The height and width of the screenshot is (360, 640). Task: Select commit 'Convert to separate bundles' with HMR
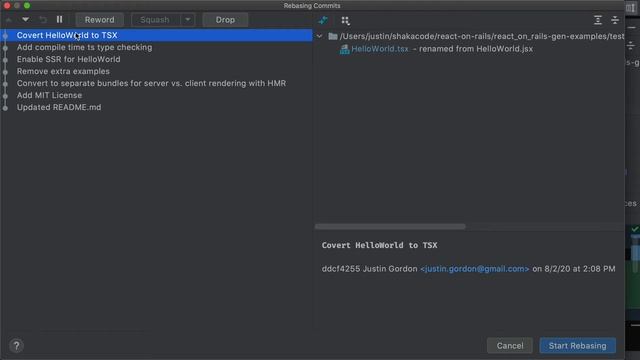[x=156, y=83]
